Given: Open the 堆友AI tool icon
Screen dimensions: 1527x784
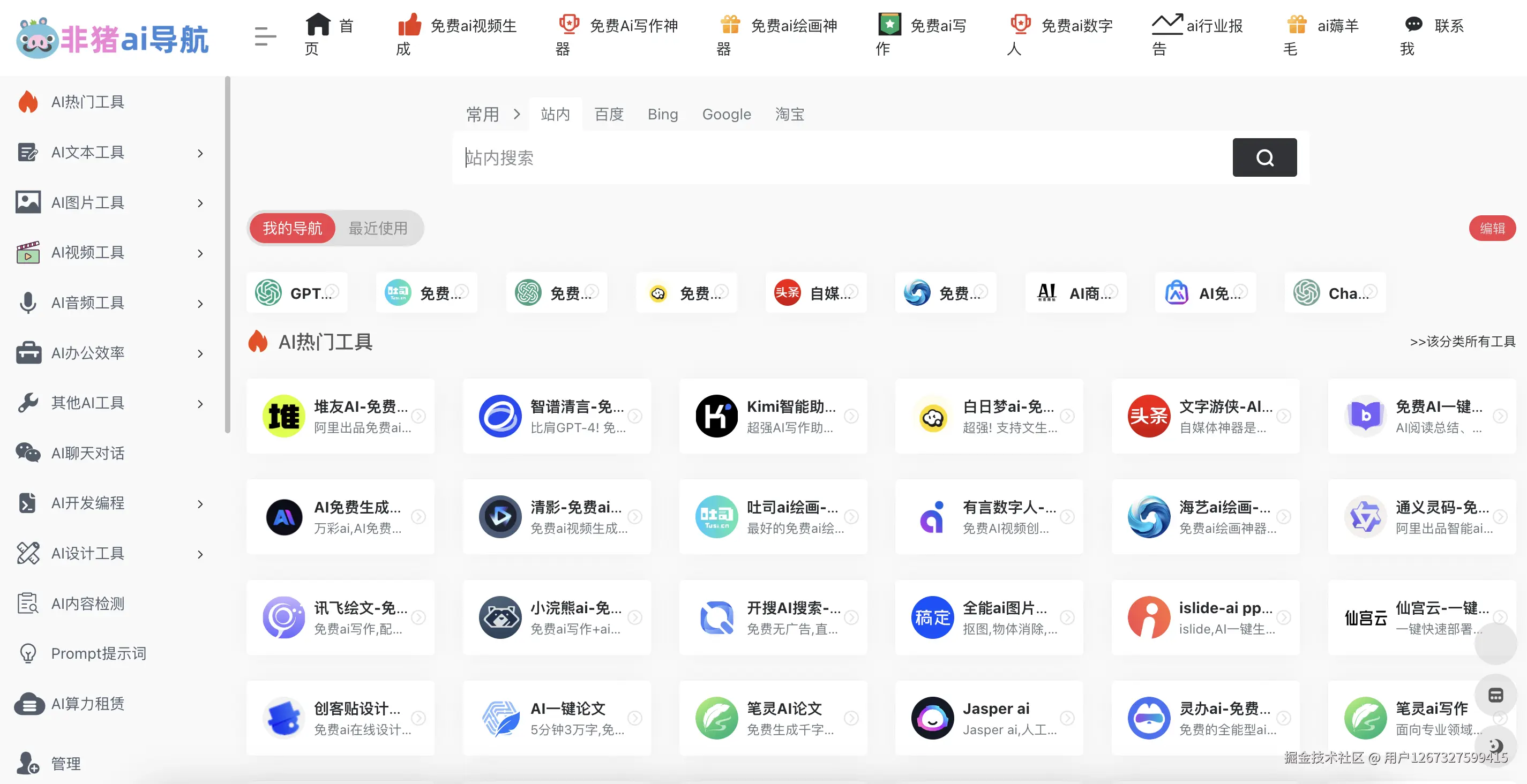Looking at the screenshot, I should 284,416.
